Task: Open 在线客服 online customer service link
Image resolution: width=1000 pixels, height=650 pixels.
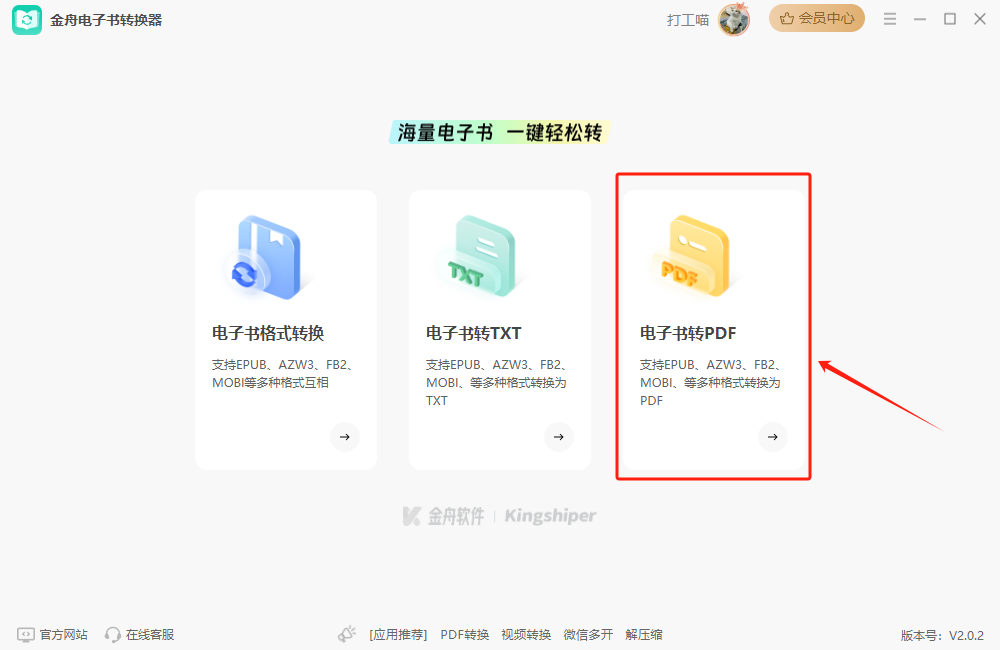Action: 150,635
